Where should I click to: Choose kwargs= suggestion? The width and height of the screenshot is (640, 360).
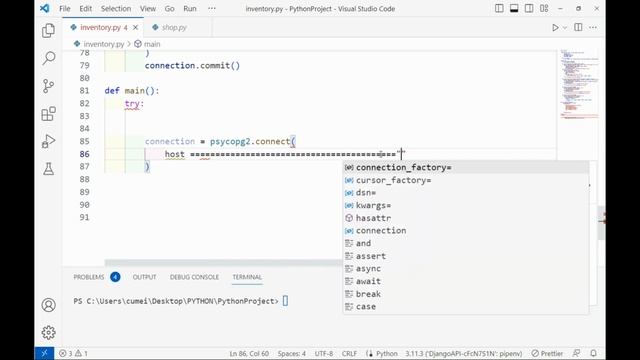coord(466,205)
